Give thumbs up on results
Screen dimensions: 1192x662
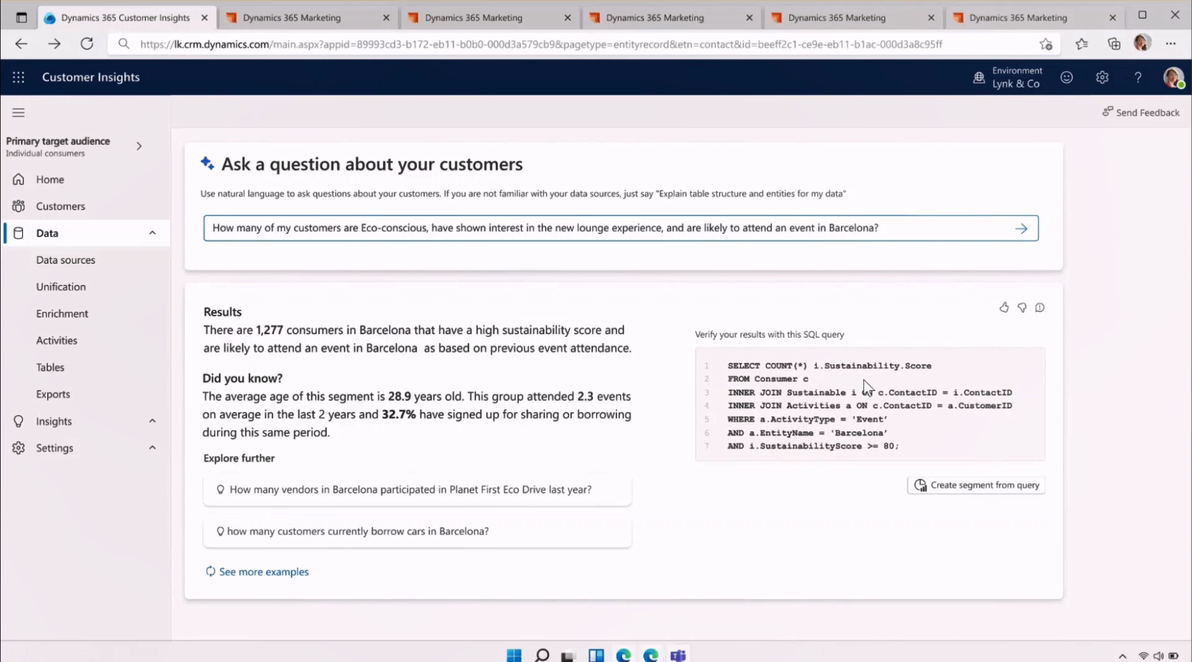coord(1004,308)
